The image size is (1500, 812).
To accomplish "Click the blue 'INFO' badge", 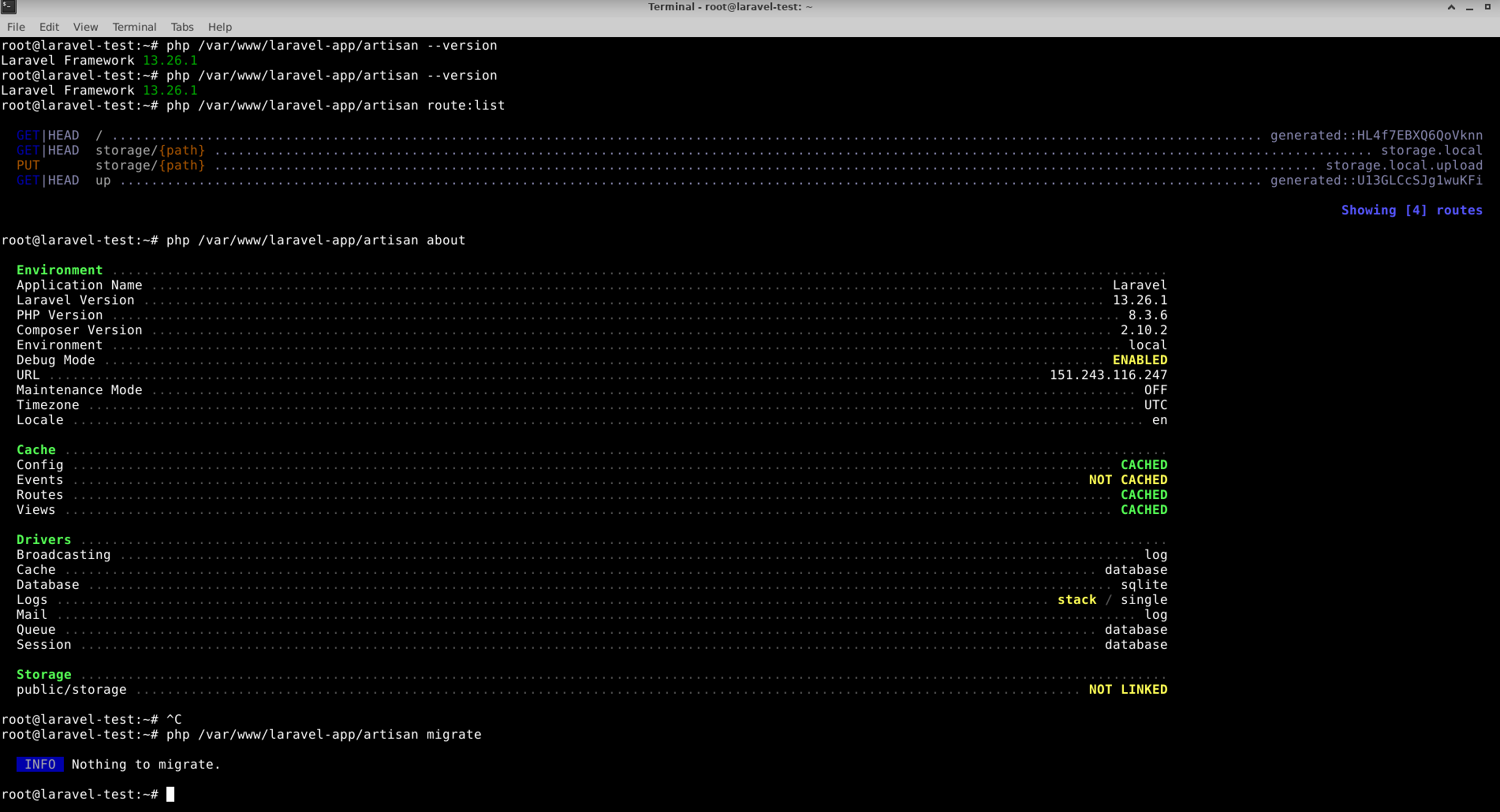I will click(40, 765).
